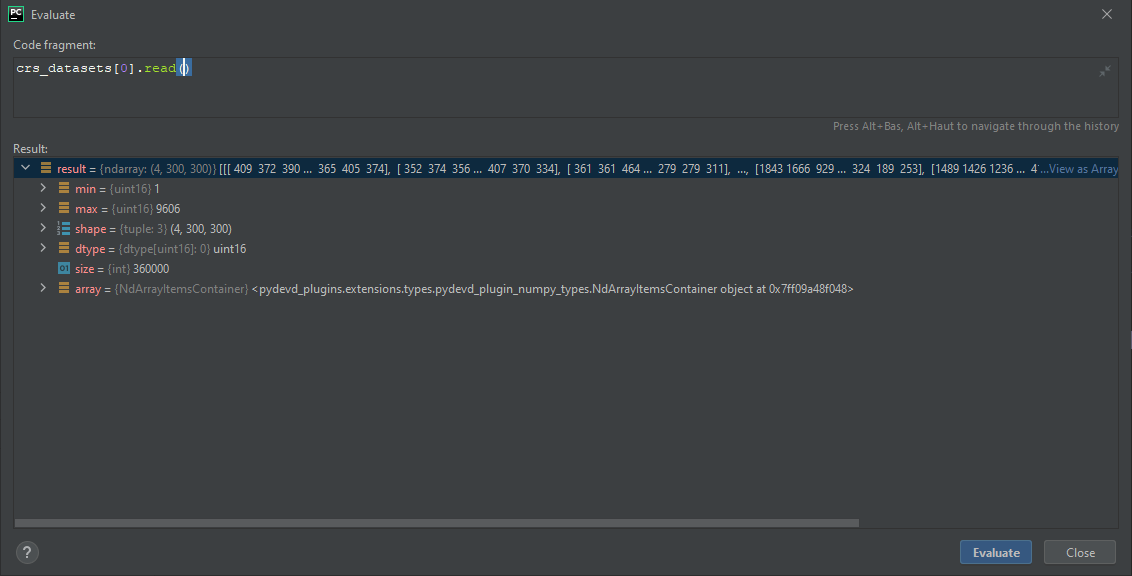Expand the dtype node
The width and height of the screenshot is (1132, 576).
tap(43, 248)
